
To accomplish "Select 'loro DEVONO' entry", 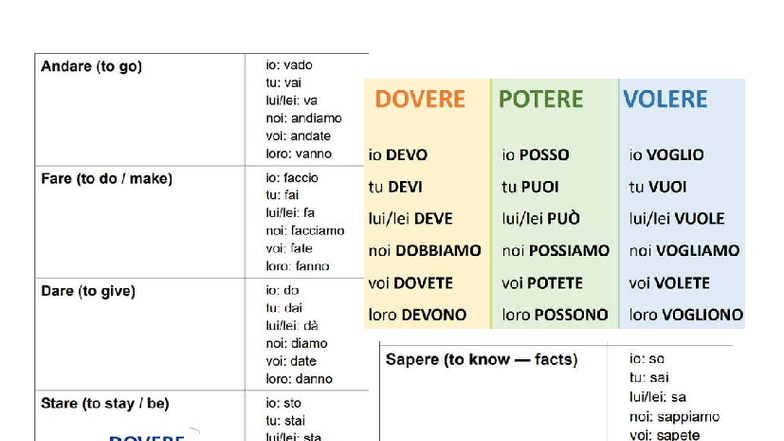I will (418, 315).
